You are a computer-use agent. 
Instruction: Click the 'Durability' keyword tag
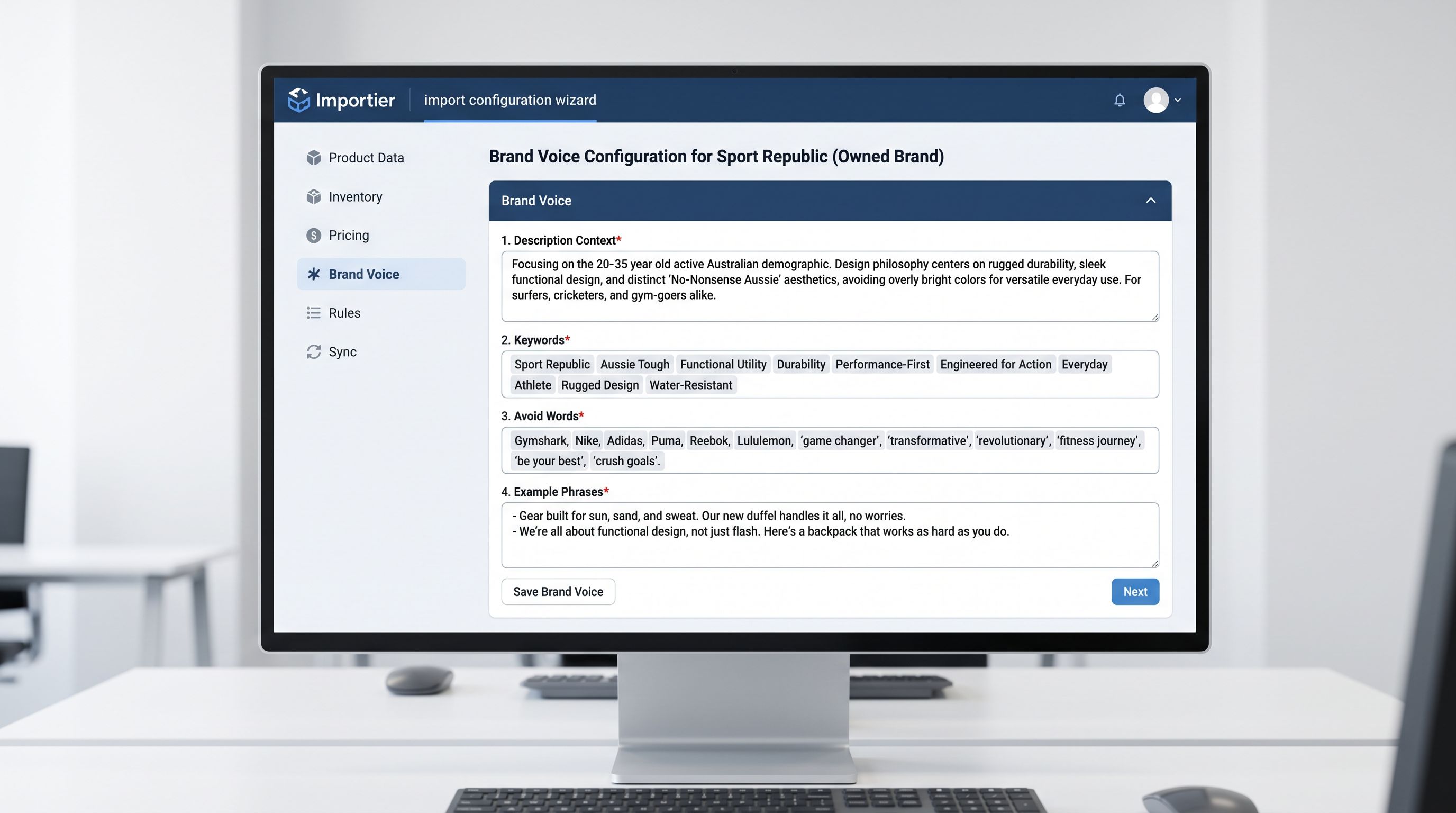[x=801, y=364]
